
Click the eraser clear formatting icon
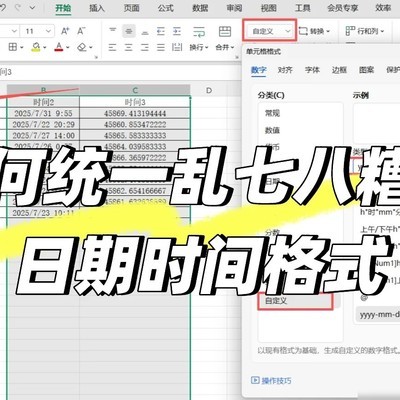point(82,47)
